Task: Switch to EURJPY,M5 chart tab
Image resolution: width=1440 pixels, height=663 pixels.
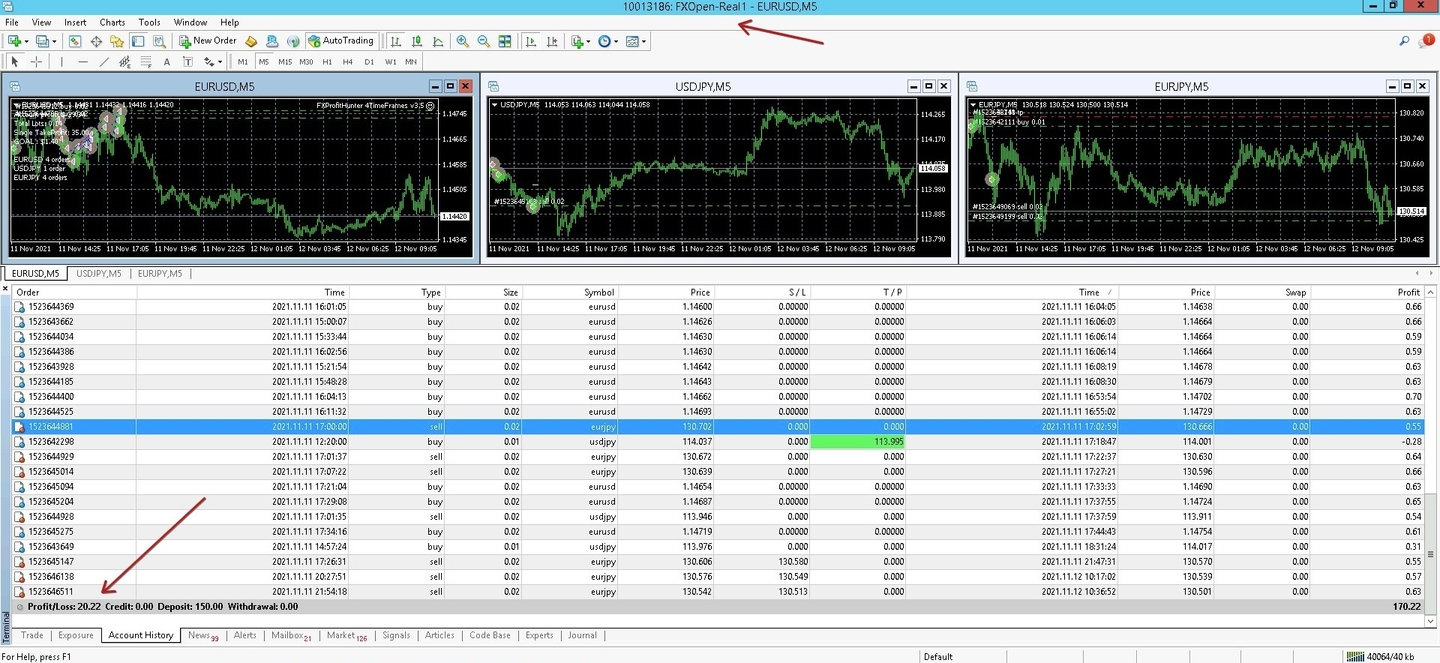Action: tap(160, 273)
